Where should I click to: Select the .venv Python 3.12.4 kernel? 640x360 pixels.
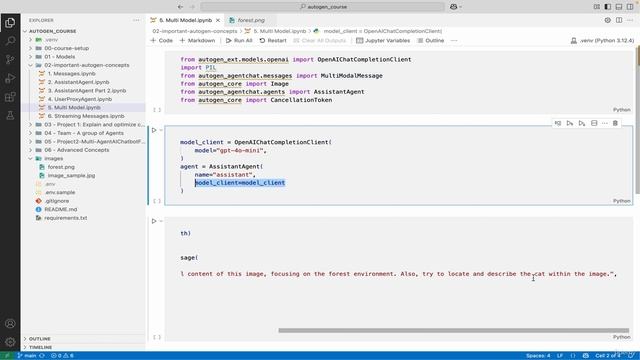tap(602, 40)
